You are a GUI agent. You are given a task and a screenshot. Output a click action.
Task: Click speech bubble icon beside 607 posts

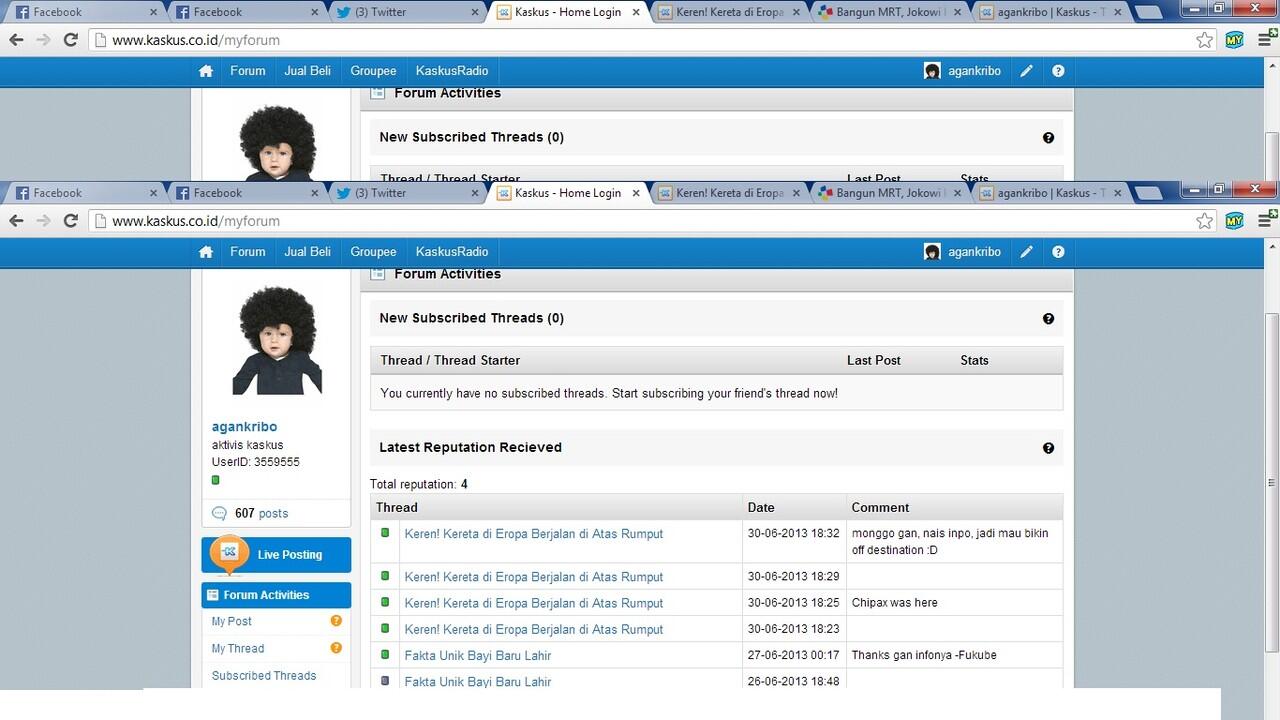pos(220,513)
